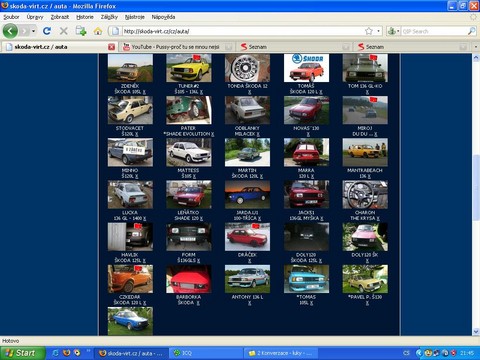
Task: Expand the search engine dropdown
Action: (393, 31)
